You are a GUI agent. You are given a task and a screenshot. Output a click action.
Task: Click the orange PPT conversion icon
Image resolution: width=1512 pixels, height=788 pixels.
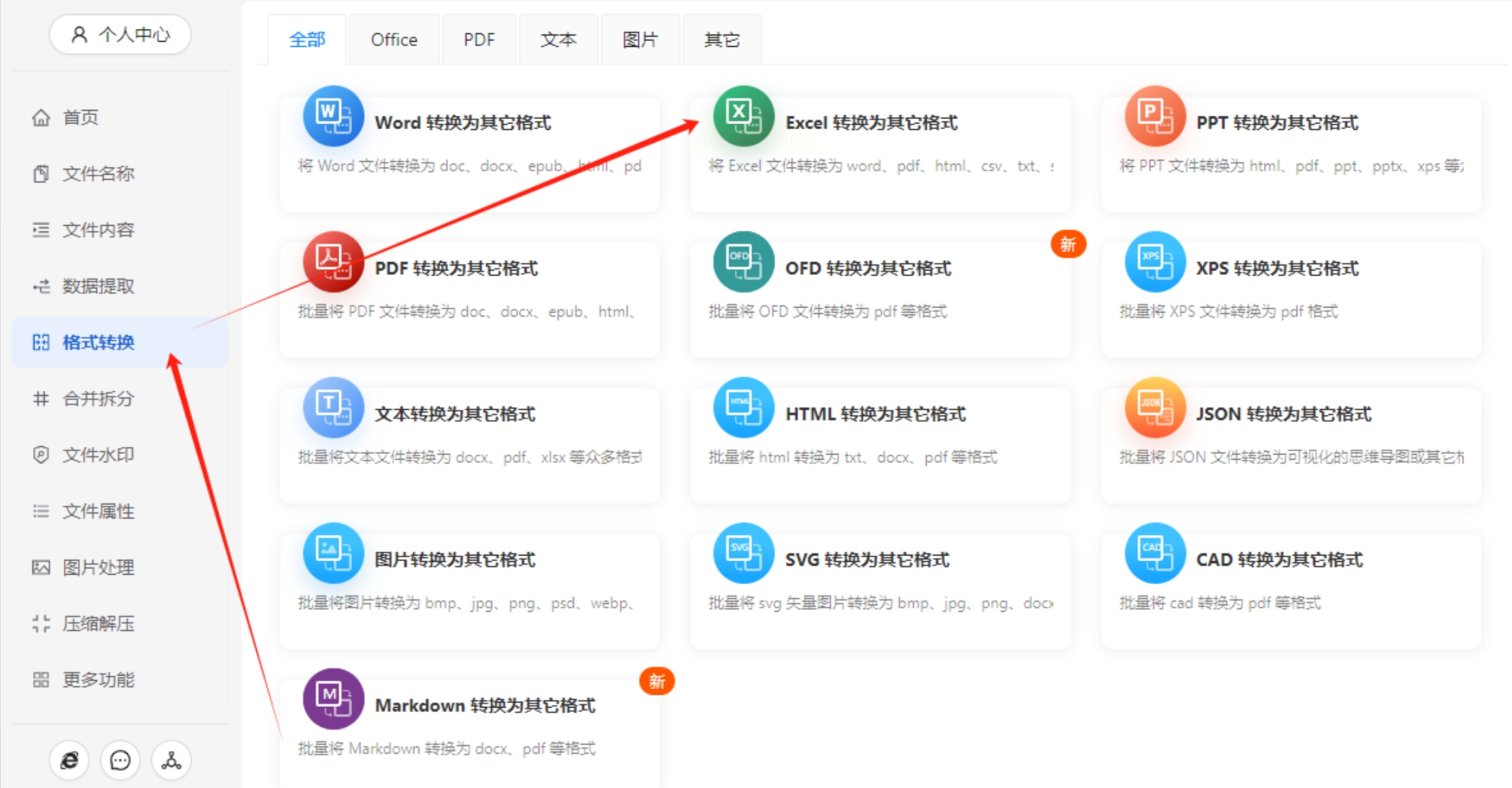[1155, 117]
